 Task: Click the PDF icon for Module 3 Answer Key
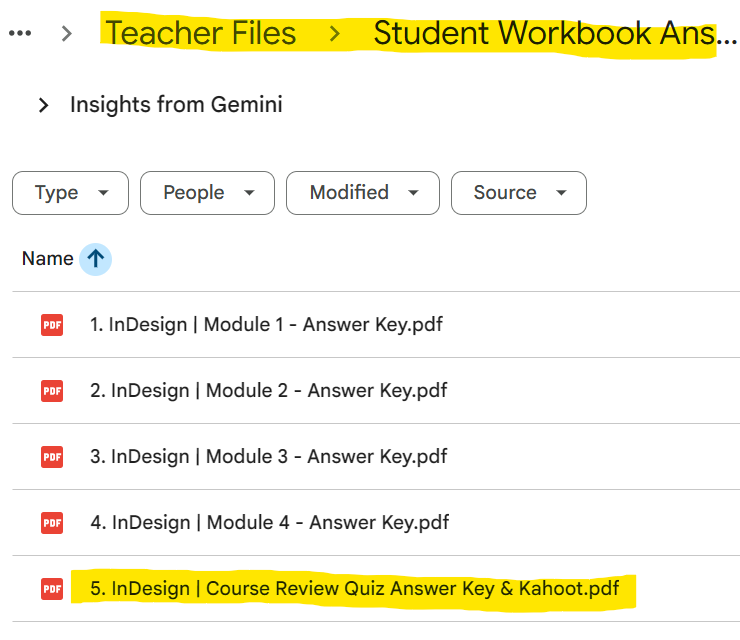(52, 456)
